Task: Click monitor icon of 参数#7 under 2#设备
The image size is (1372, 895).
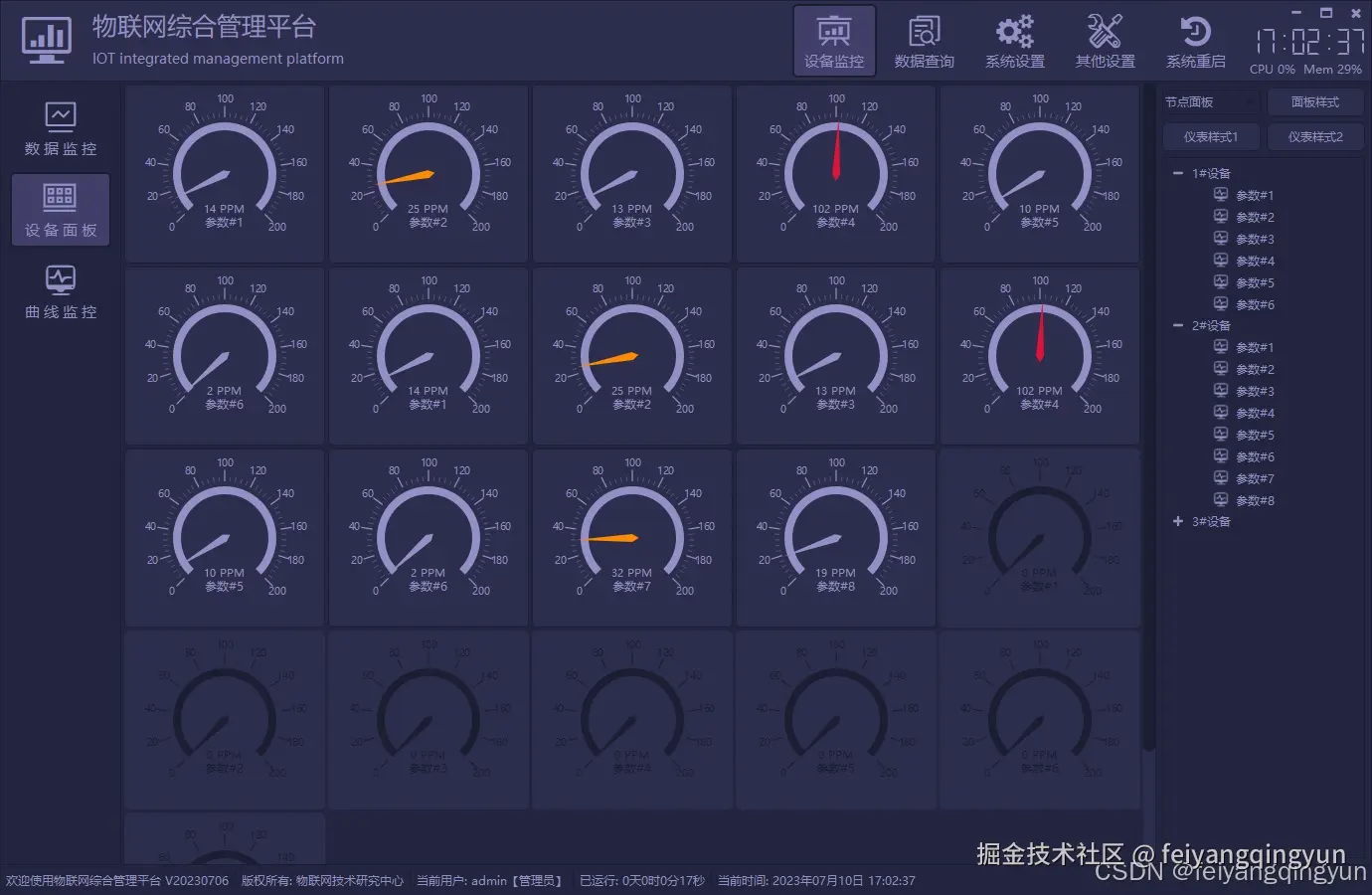Action: (1221, 478)
